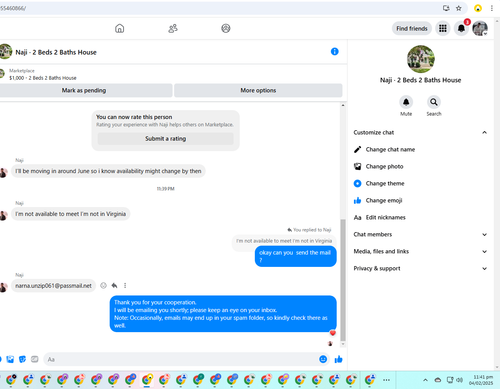Collapse the Customize chat section
The image size is (500, 389).
484,133
